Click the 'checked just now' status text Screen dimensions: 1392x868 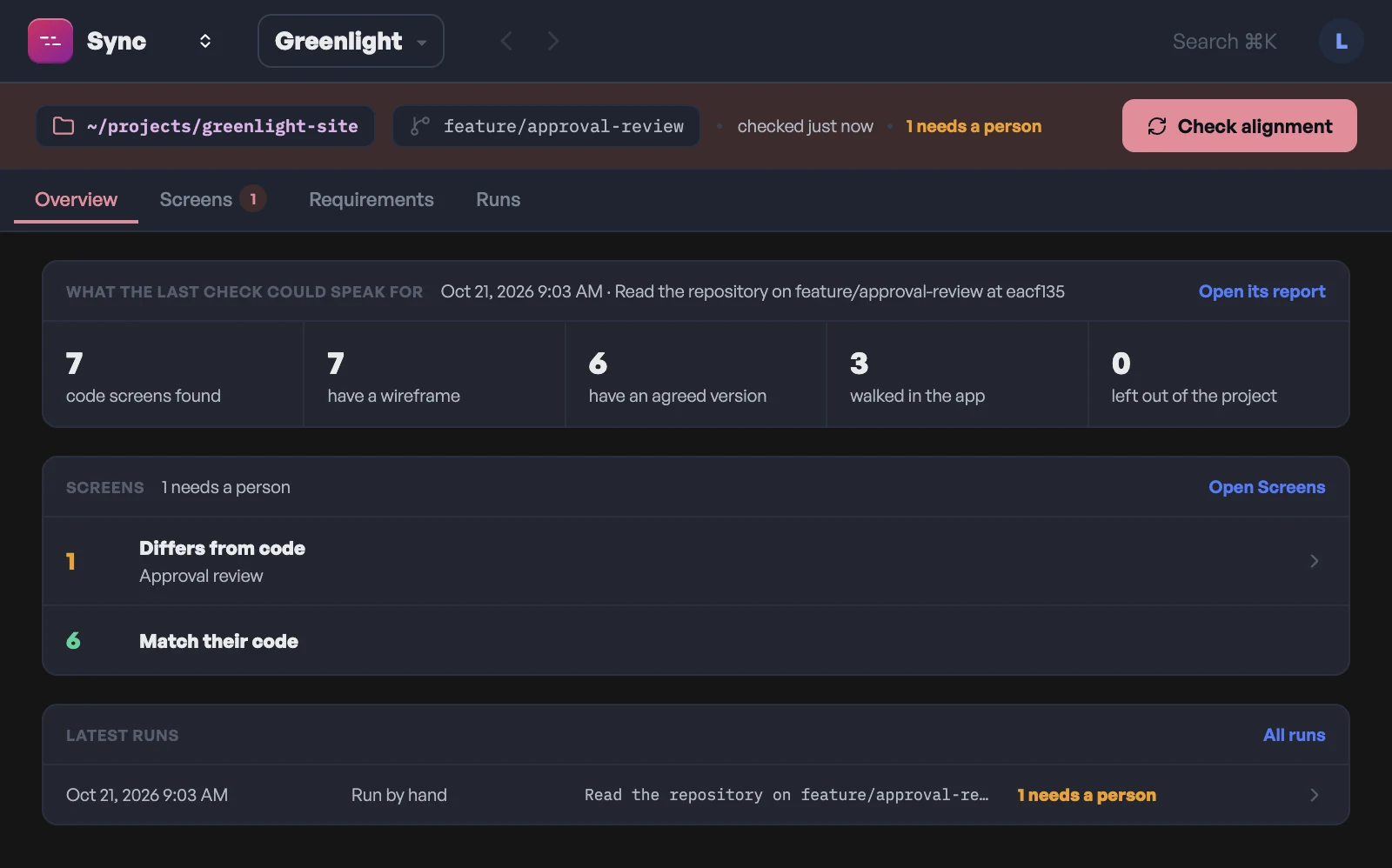point(805,126)
